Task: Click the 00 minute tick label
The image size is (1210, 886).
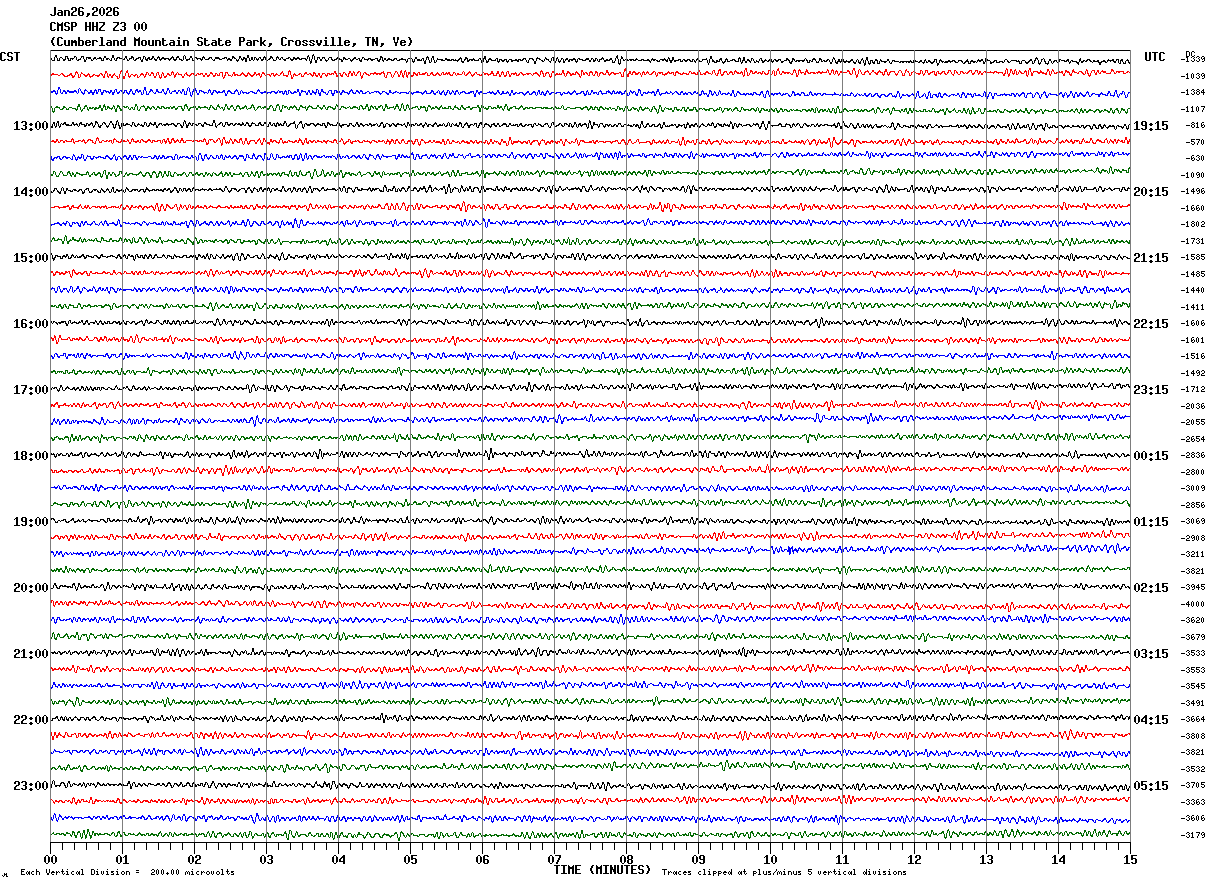Action: point(50,859)
